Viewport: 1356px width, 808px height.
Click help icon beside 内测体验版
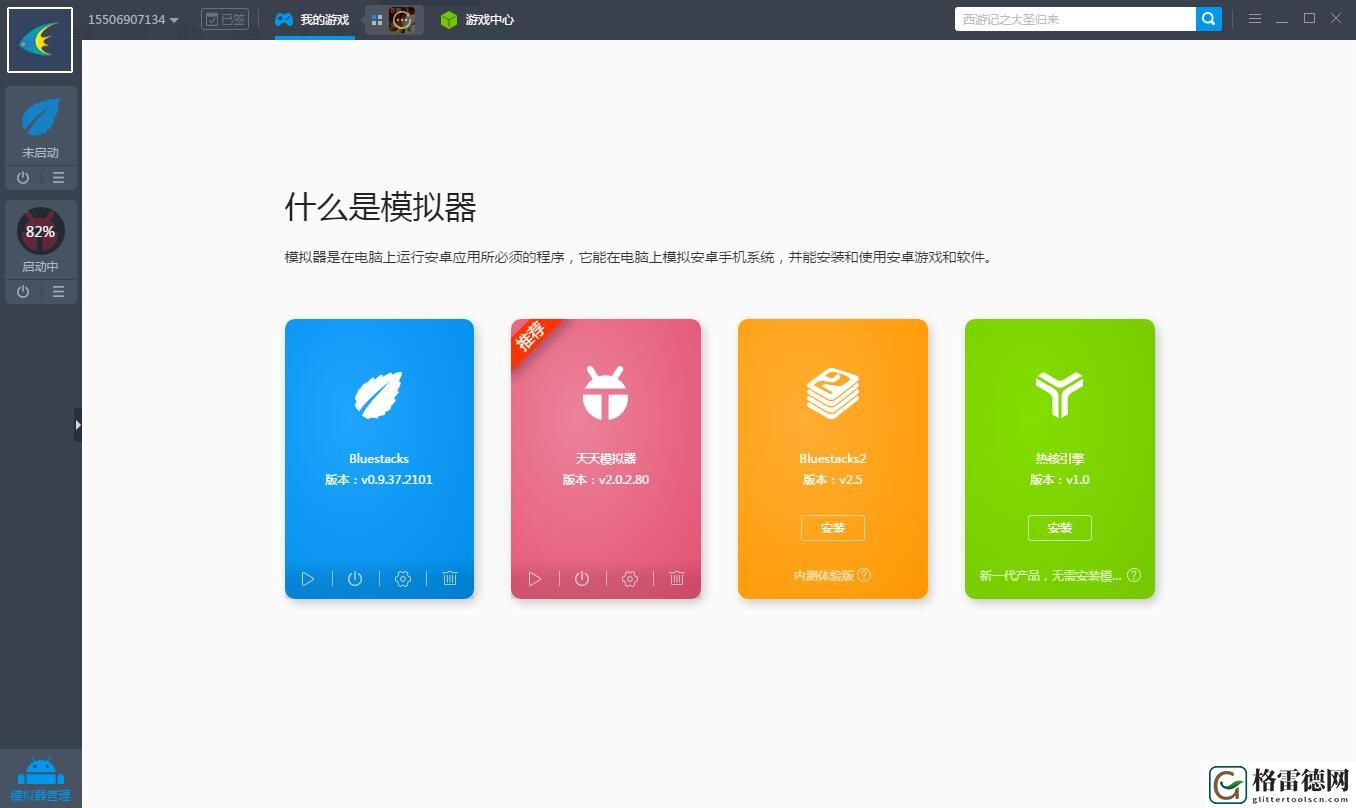click(864, 575)
